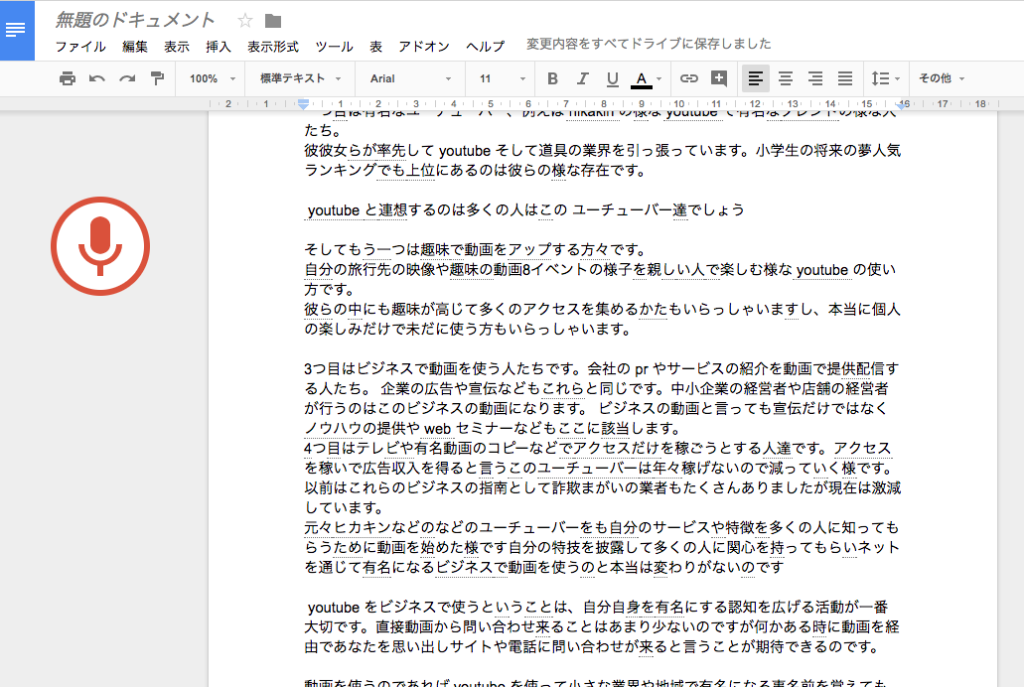Toggle underline formatting

[x=612, y=78]
